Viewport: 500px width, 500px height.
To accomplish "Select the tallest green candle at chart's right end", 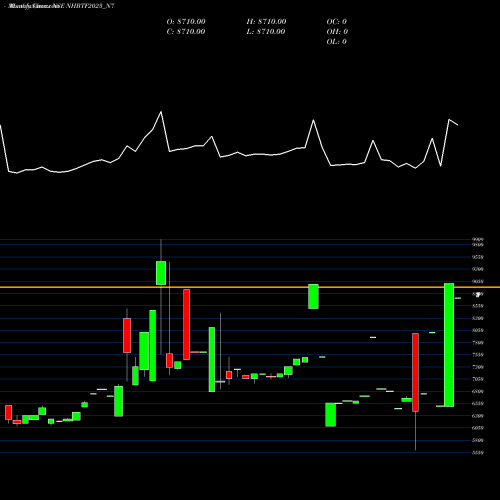I will (x=449, y=345).
